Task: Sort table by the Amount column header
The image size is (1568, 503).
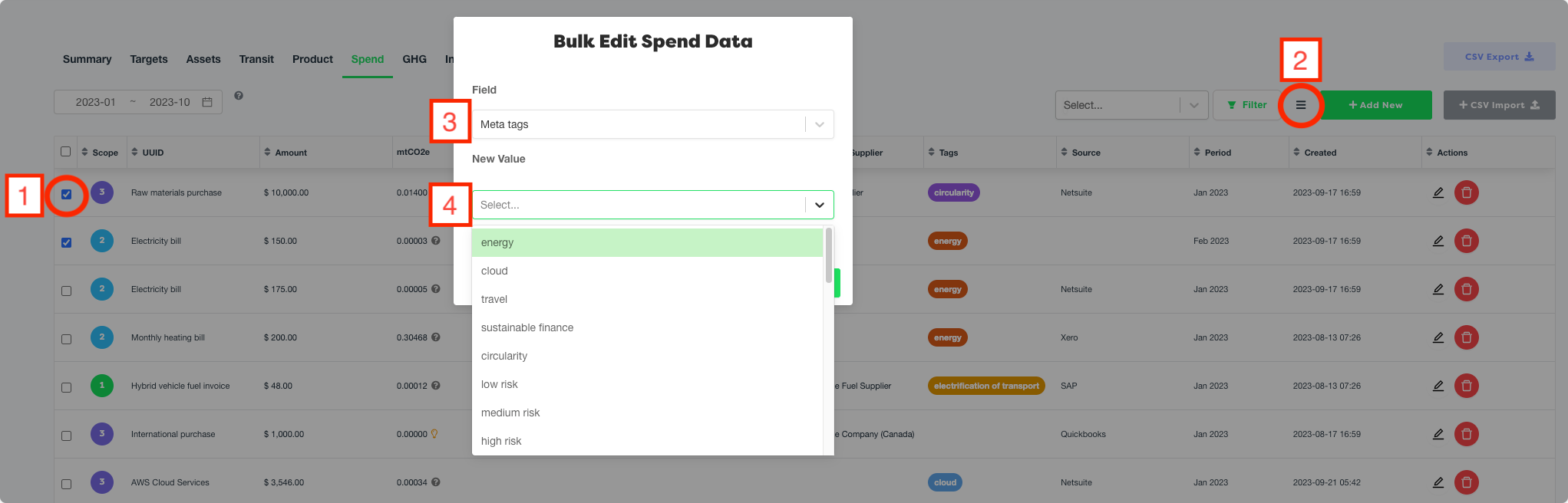Action: click(291, 153)
